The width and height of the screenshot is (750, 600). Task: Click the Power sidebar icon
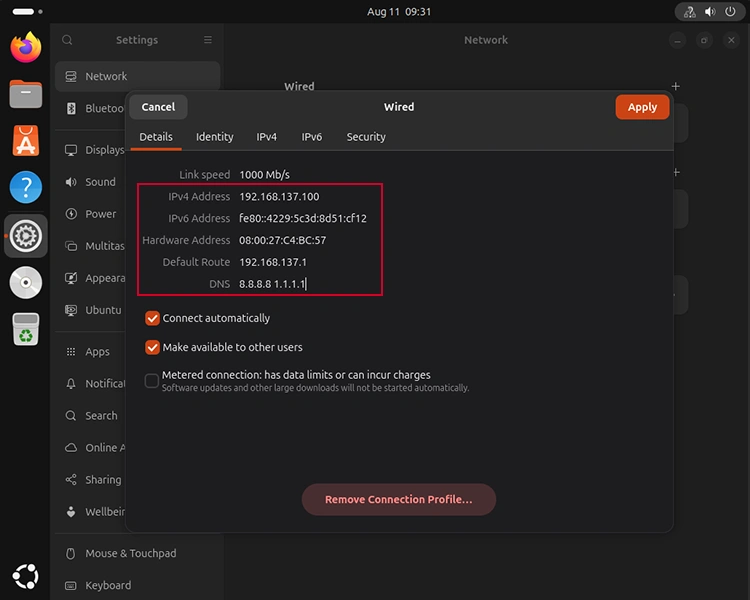(x=71, y=214)
